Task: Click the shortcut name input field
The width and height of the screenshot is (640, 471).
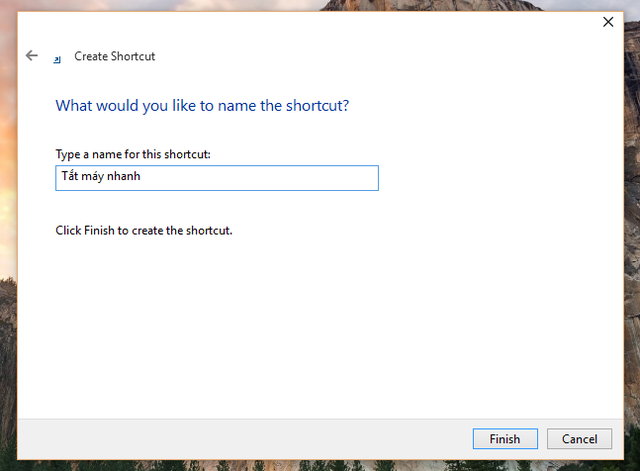Action: [217, 178]
